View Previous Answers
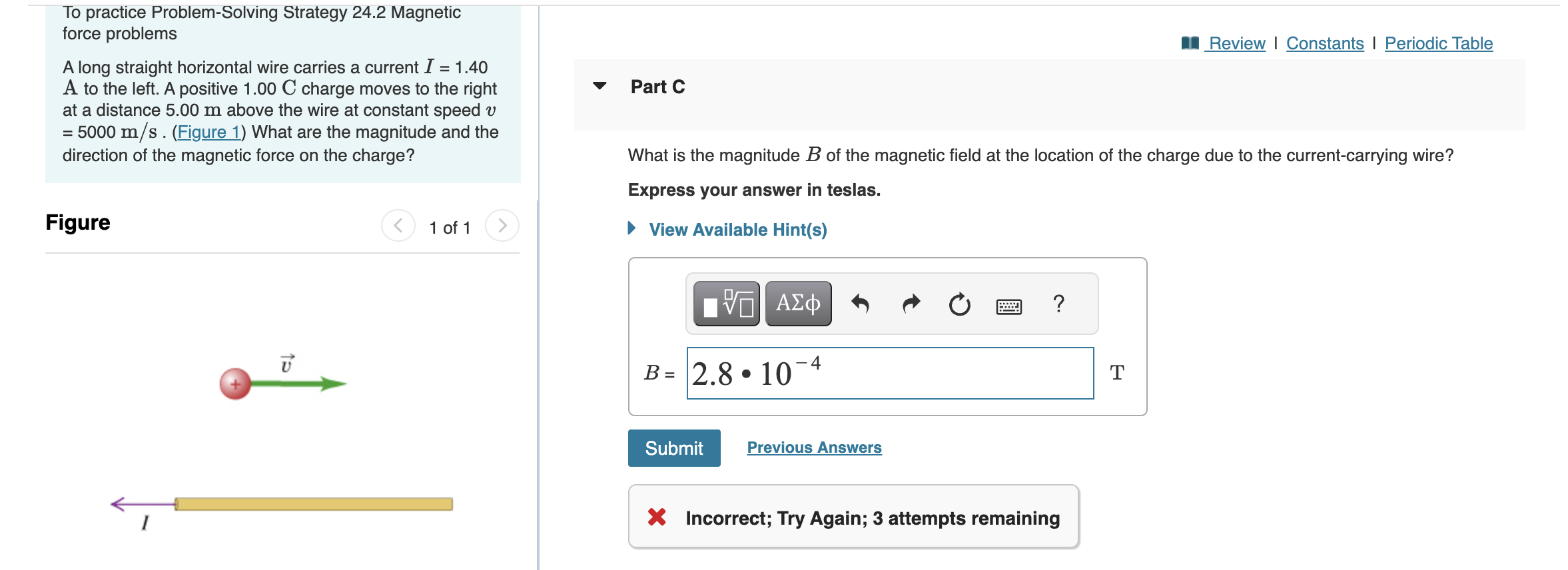Viewport: 1568px width, 570px height. click(814, 447)
